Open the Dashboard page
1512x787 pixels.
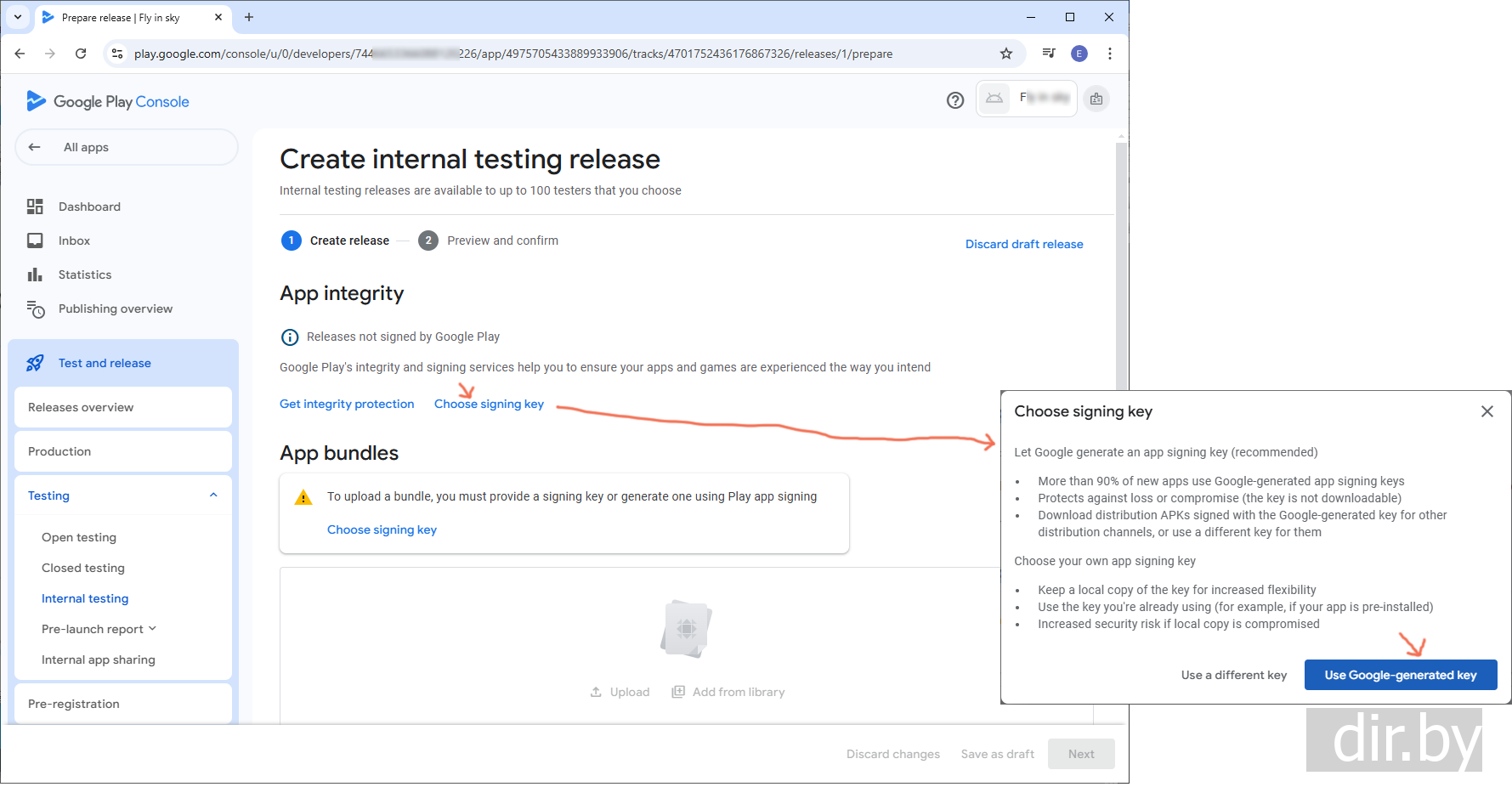[89, 207]
